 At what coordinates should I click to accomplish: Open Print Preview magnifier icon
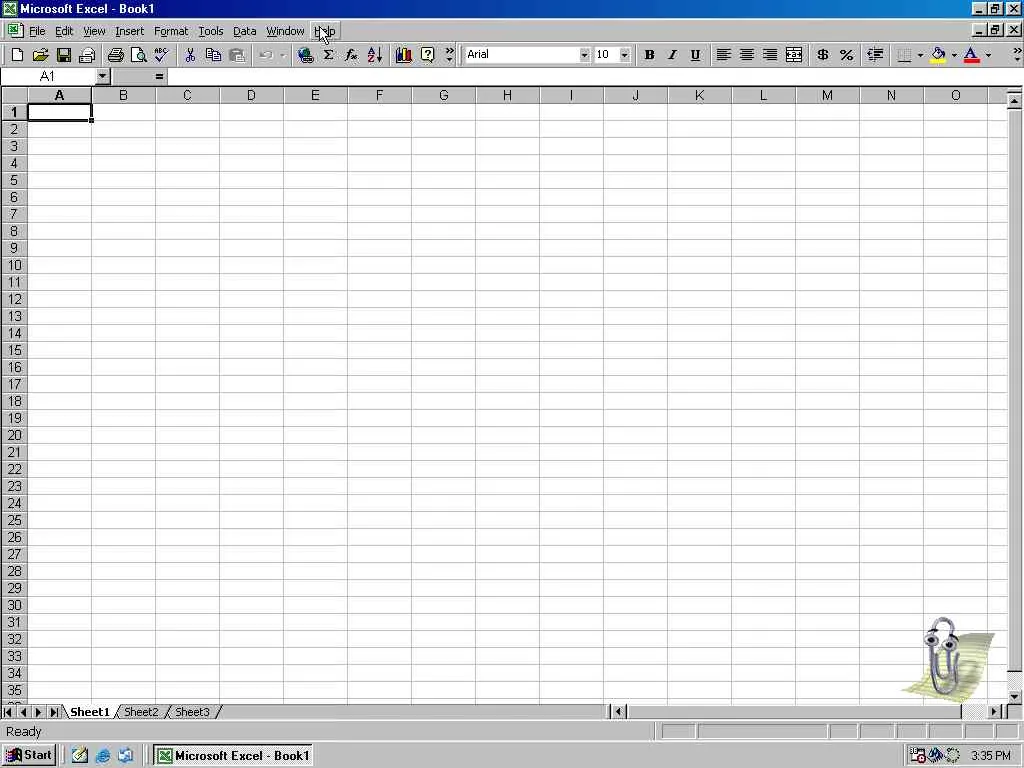[138, 55]
